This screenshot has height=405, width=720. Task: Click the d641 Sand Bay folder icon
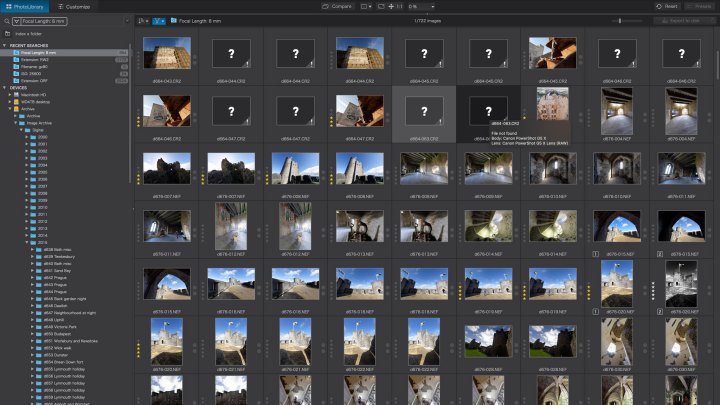point(39,270)
